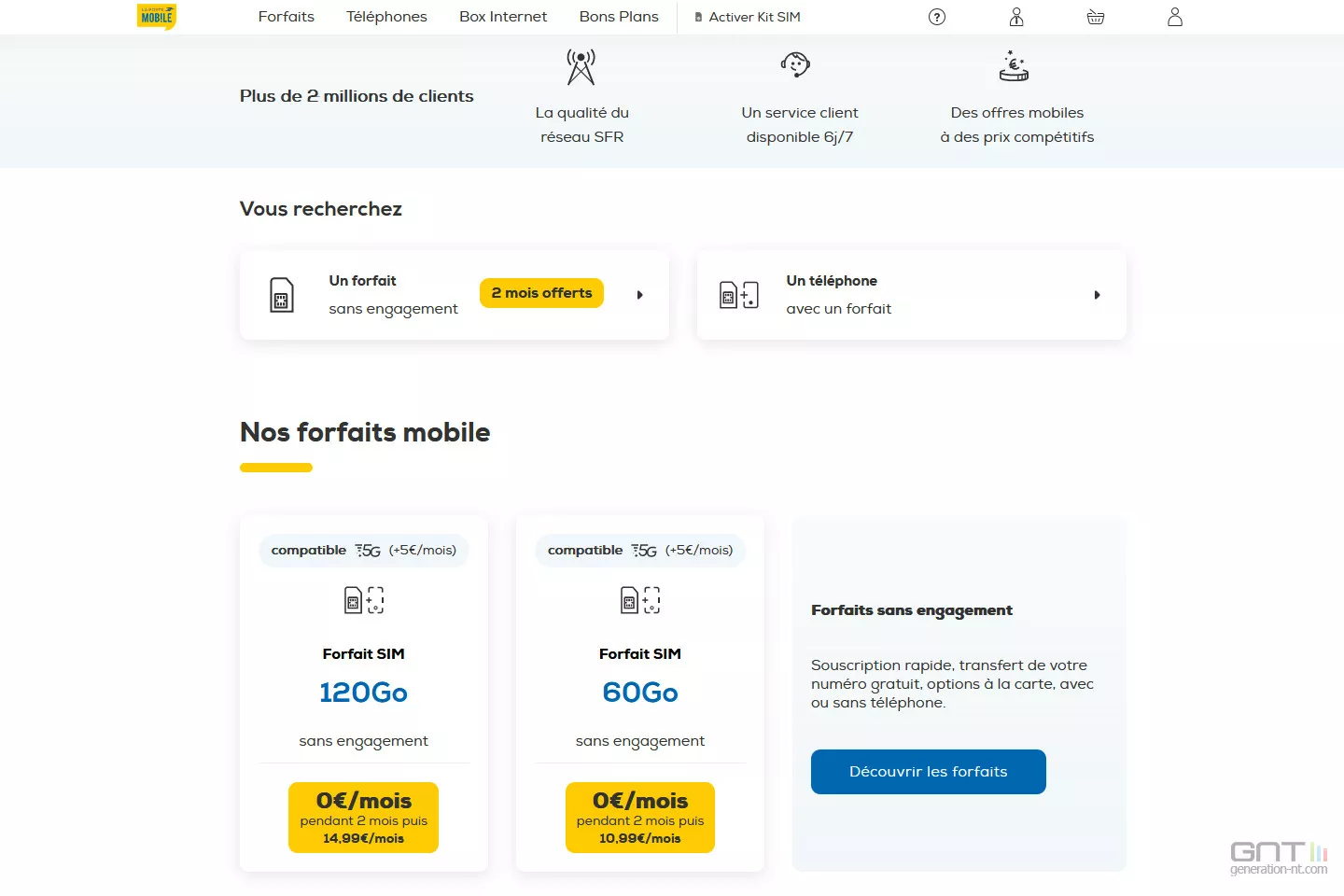The image size is (1344, 896).
Task: Select the 2 mois offerts yellow badge
Action: 541,293
